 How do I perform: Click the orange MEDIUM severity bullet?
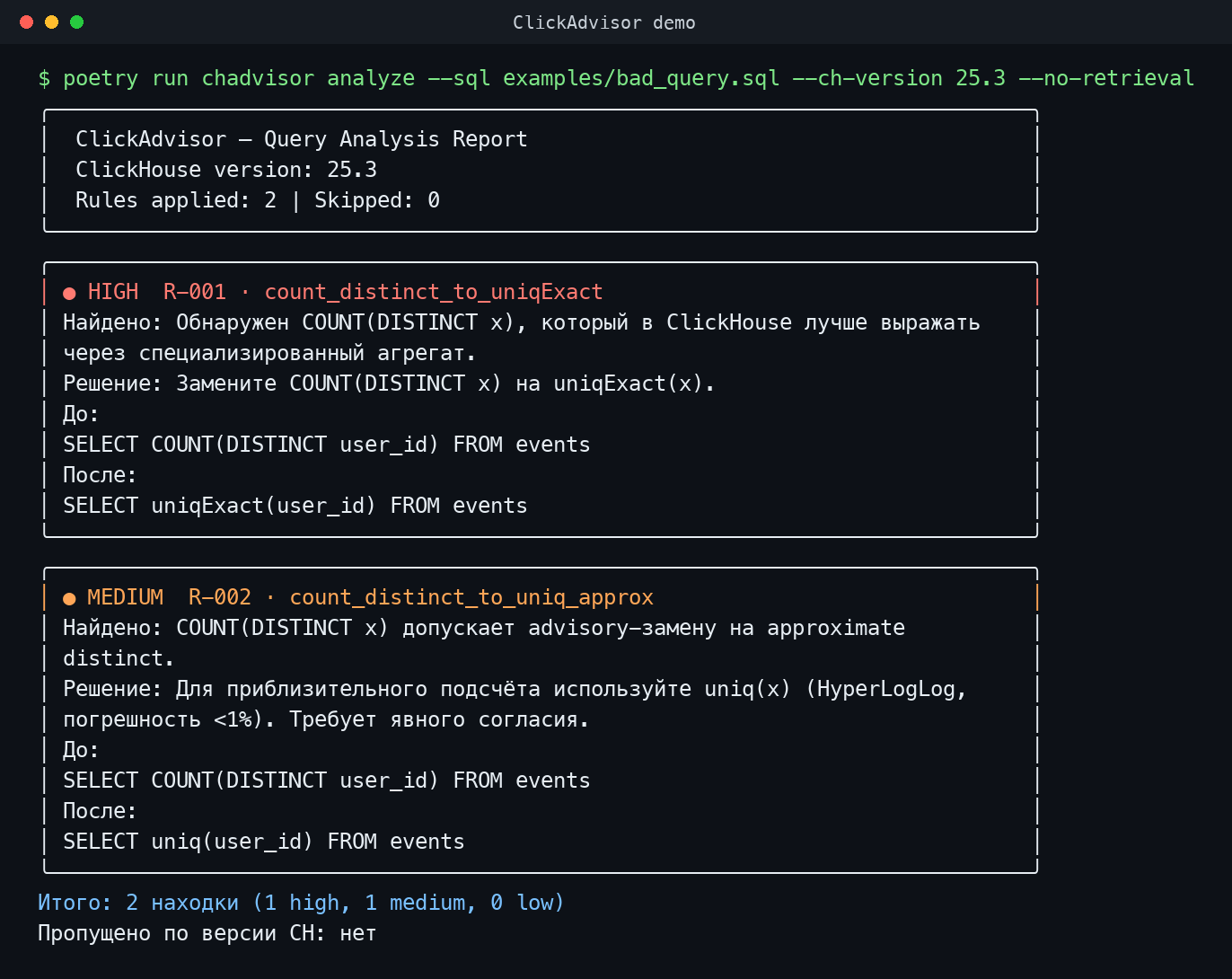pos(69,598)
